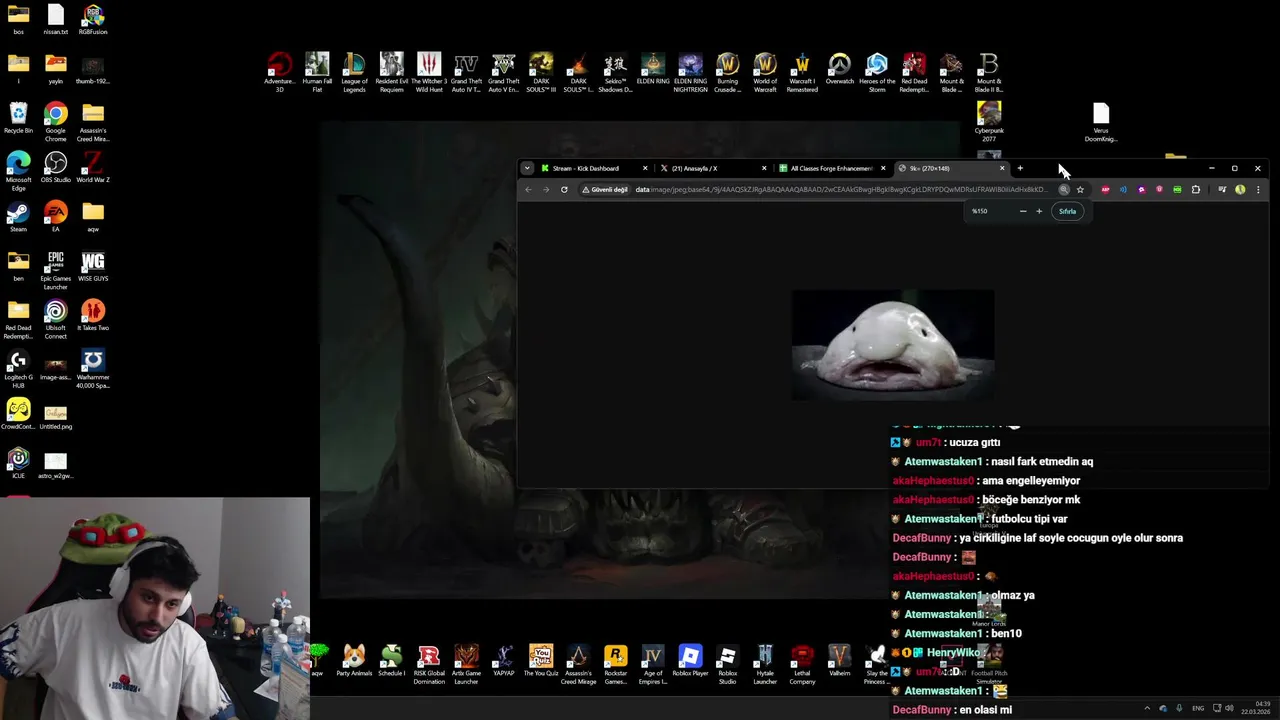Click the Sıfırla zoom reset button
Screen dimensions: 1280x720
(x=1068, y=211)
